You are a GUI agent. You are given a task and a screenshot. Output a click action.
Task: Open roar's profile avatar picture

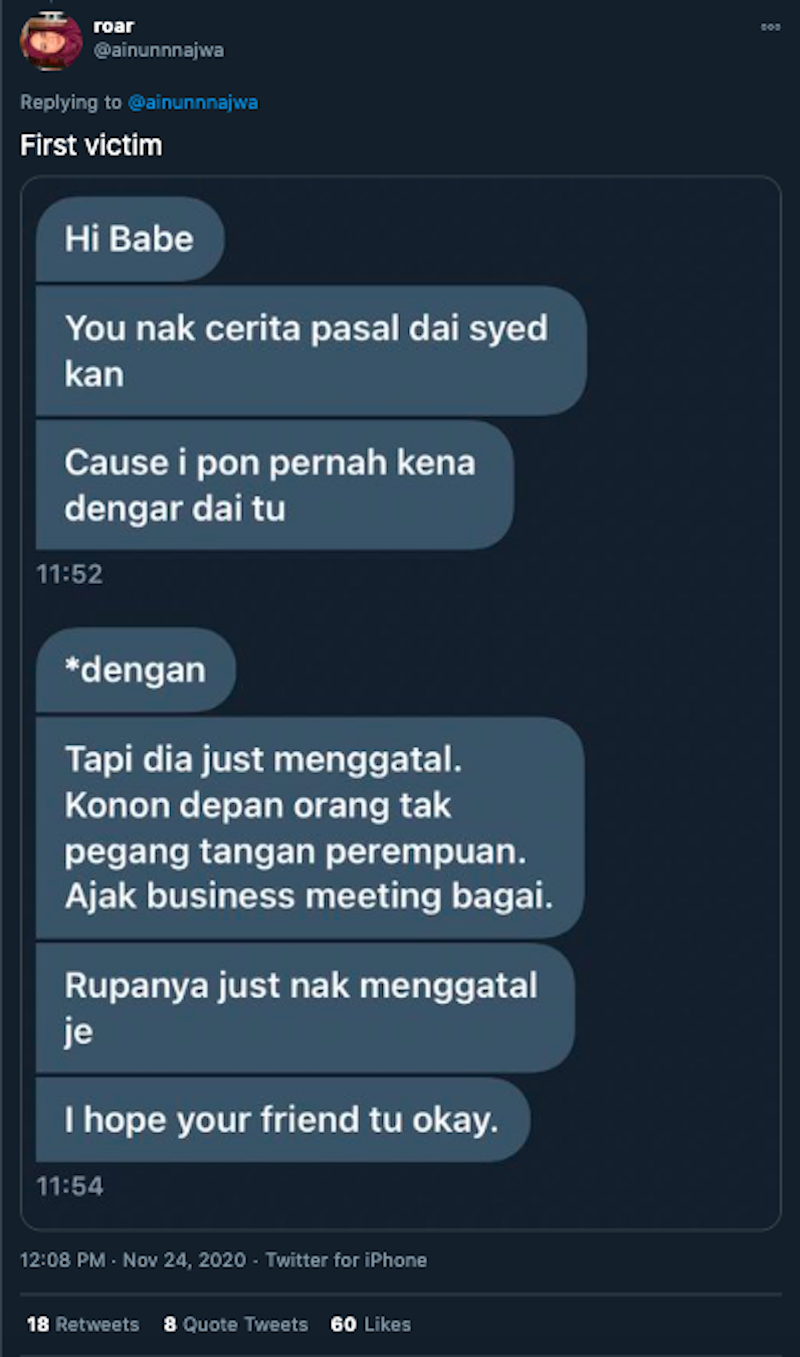(x=50, y=39)
